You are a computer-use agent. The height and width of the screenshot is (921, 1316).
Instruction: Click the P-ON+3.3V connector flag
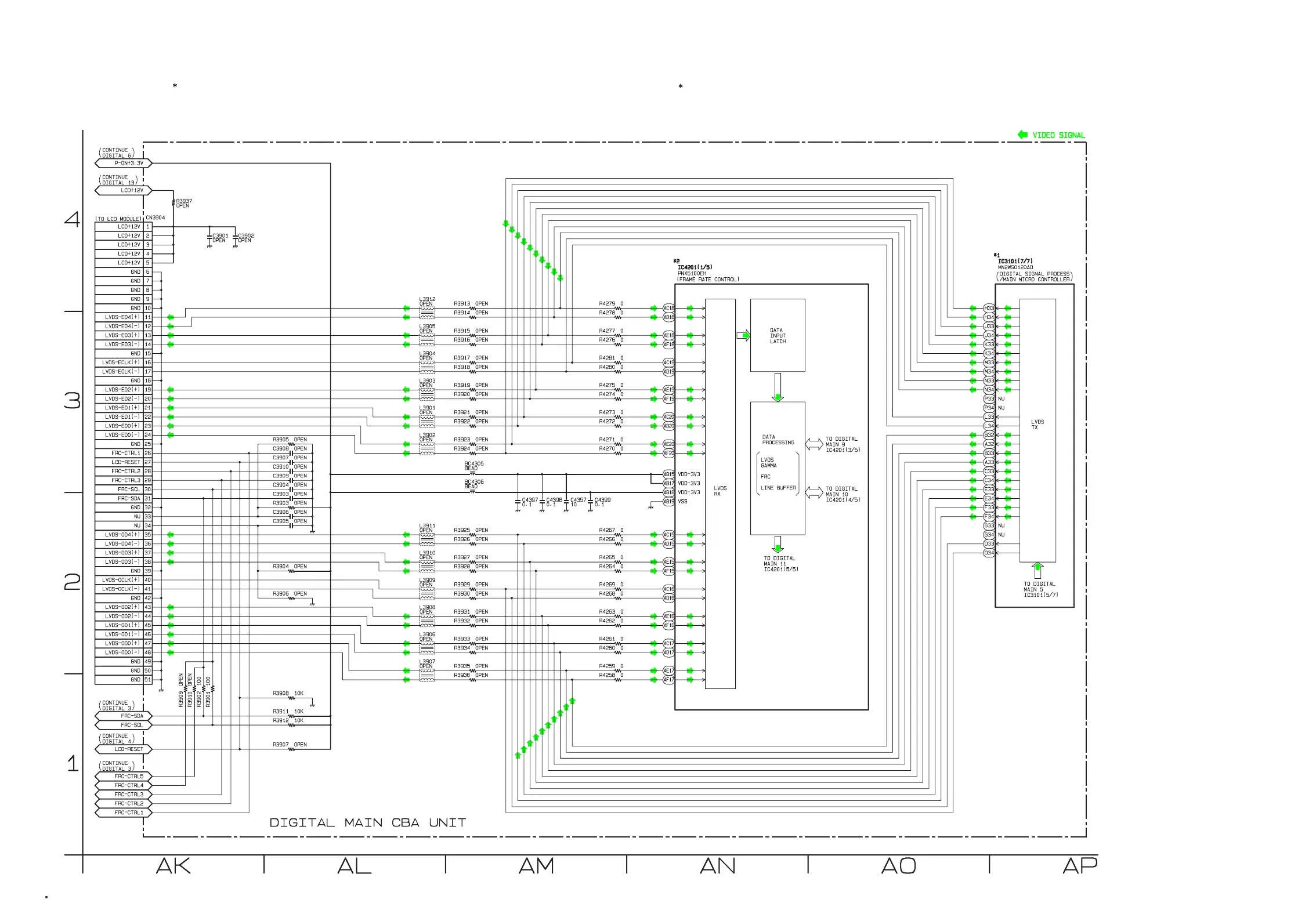point(123,163)
